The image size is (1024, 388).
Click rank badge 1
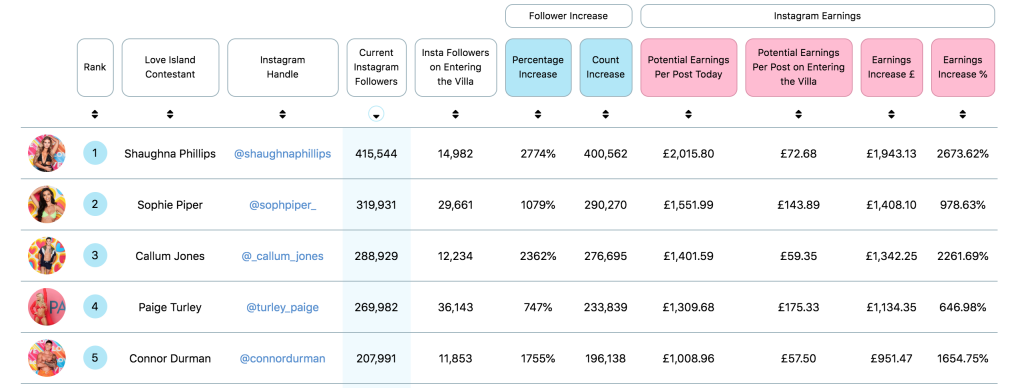click(95, 154)
